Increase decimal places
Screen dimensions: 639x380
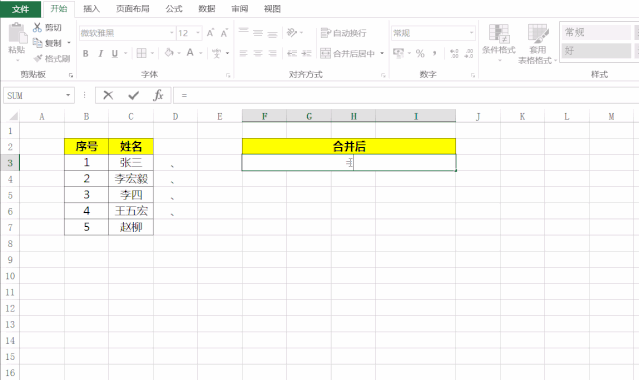[x=454, y=53]
